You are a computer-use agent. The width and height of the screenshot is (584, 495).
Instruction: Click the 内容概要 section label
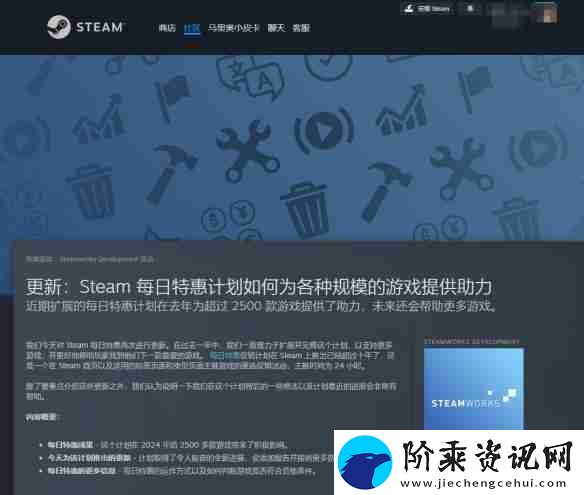click(x=42, y=417)
